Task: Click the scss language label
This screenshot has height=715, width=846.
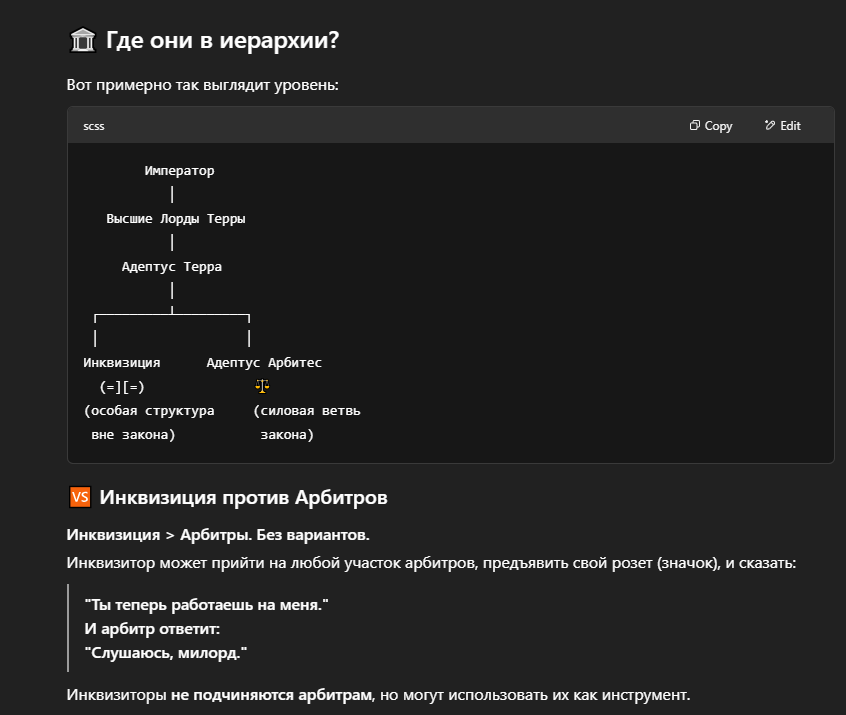Action: tap(94, 126)
